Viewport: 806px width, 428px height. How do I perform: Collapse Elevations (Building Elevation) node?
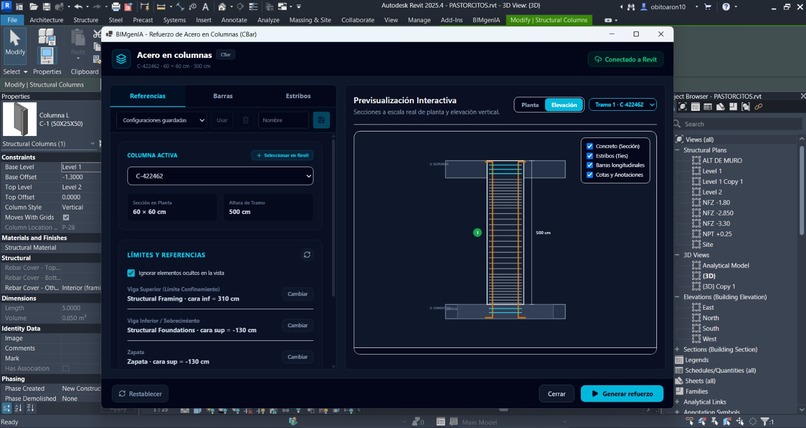pos(677,297)
